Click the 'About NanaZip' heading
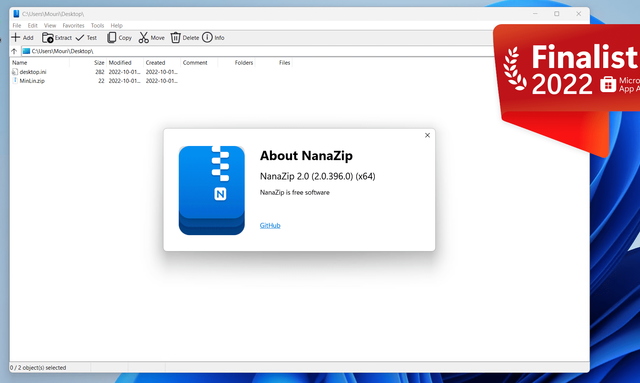The width and height of the screenshot is (640, 383). click(306, 156)
